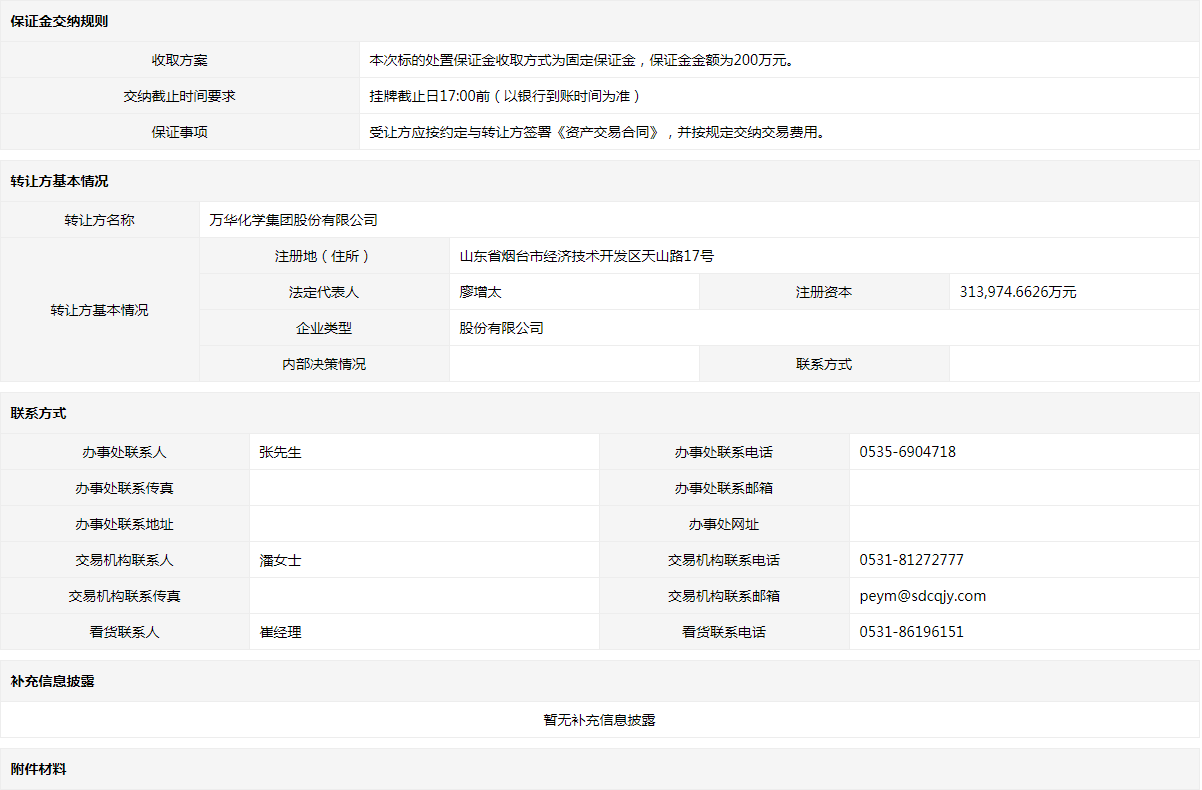Viewport: 1202px width, 790px height.
Task: Click phone number 0531-81272777
Action: tap(912, 560)
